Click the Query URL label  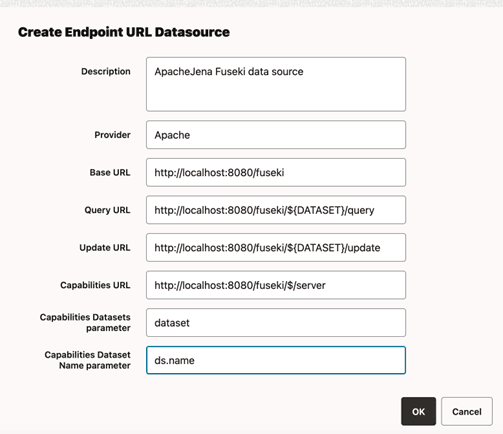pos(107,210)
